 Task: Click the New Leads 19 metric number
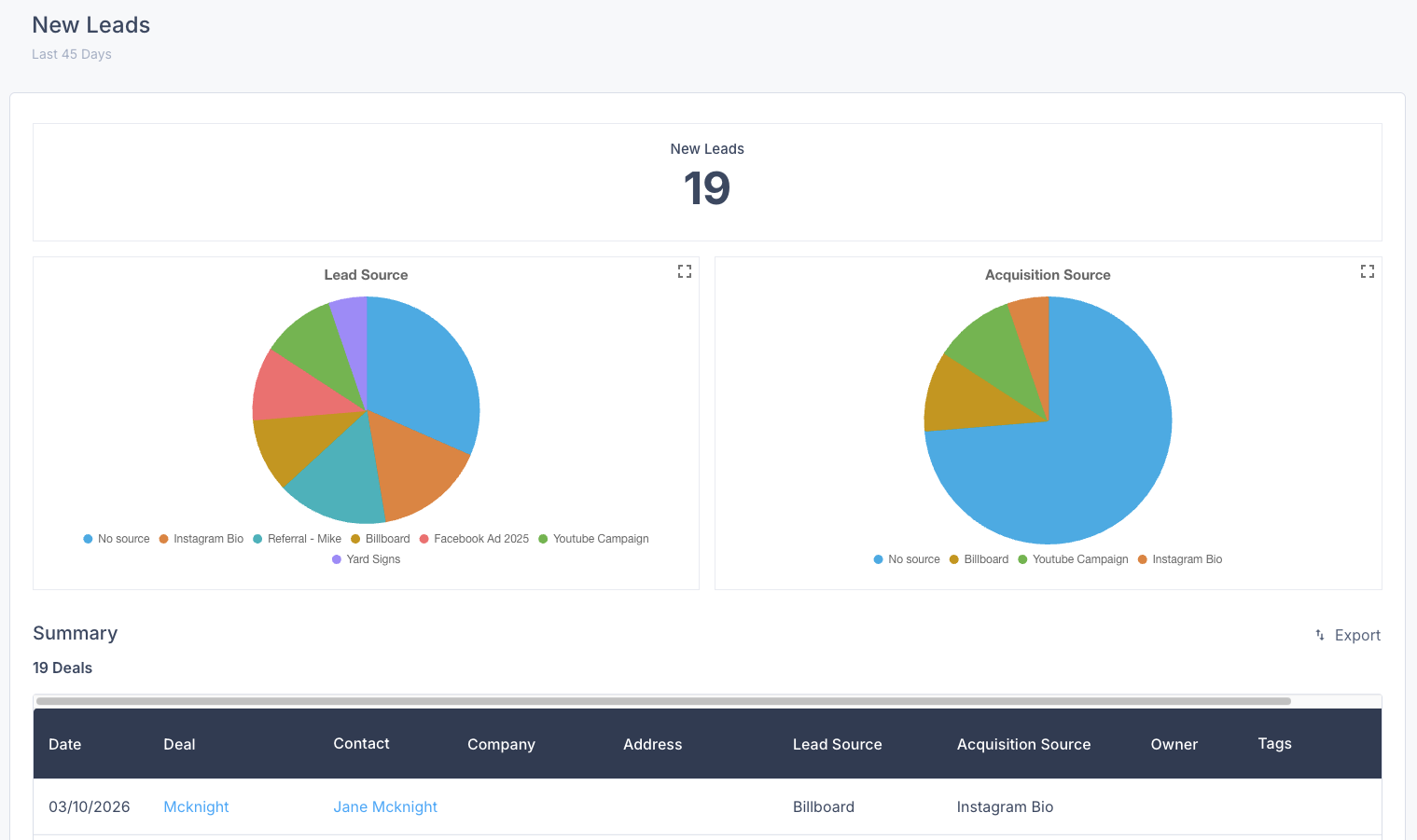coord(707,188)
